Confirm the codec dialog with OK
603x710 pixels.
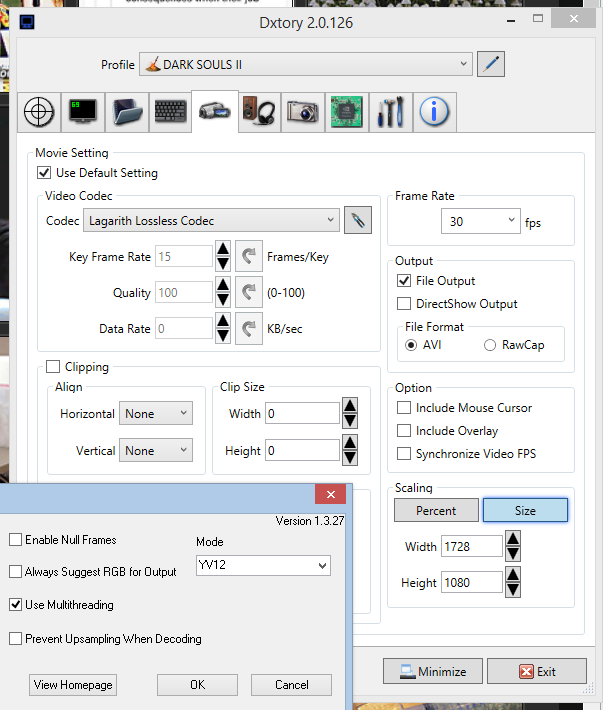197,685
